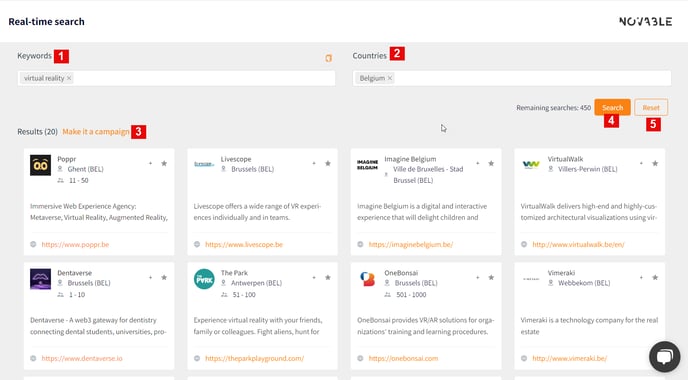The height and width of the screenshot is (380, 688).
Task: Star The Park company card
Action: click(x=328, y=277)
